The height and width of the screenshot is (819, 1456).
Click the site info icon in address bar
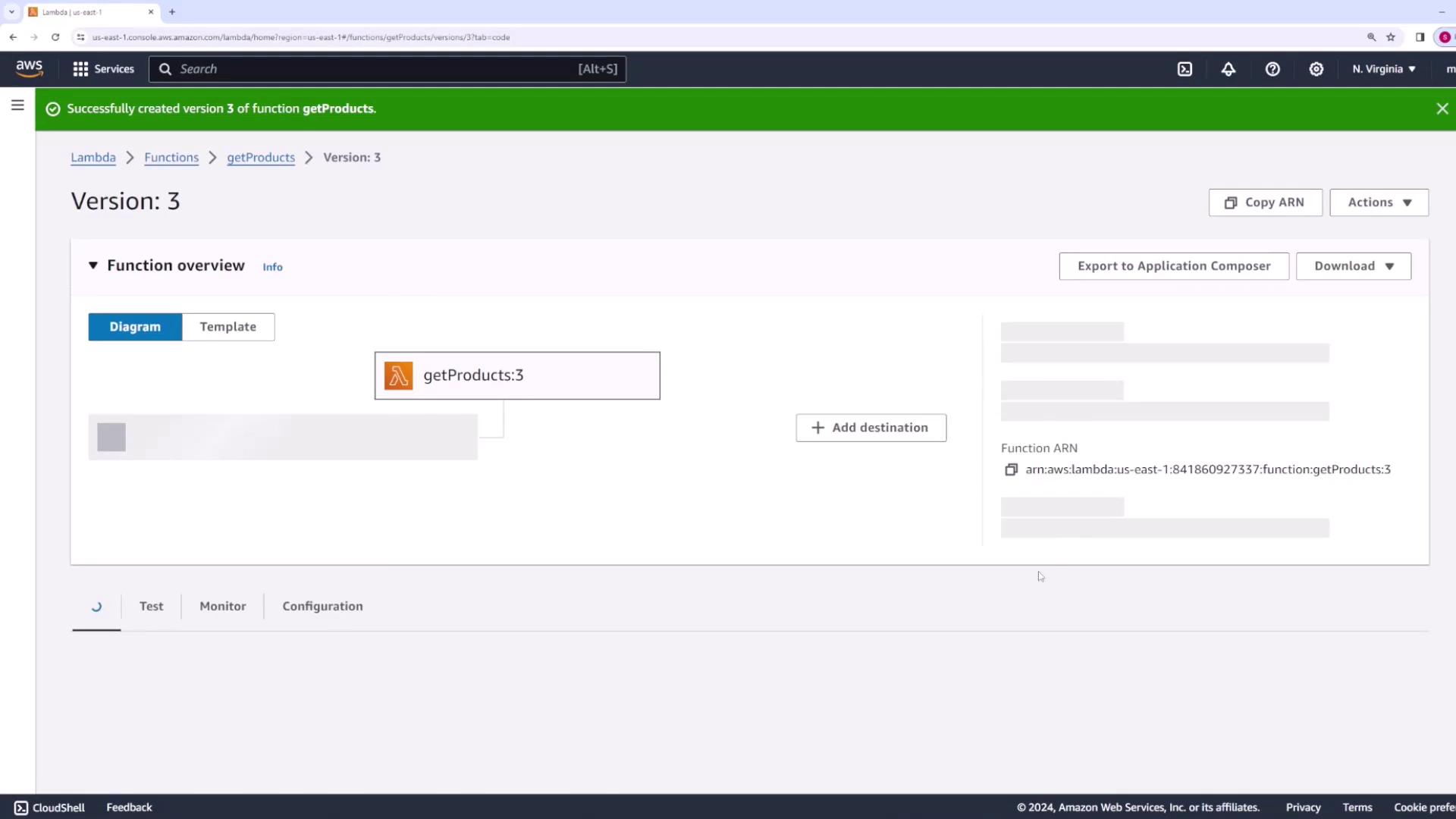pos(81,37)
